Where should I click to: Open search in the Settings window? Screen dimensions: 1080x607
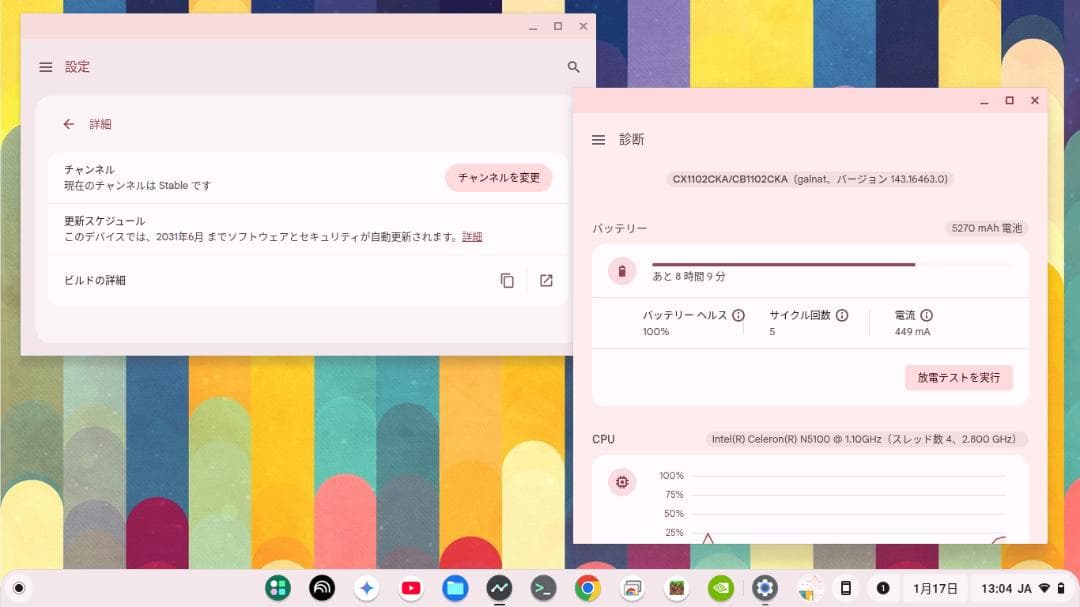click(x=573, y=67)
